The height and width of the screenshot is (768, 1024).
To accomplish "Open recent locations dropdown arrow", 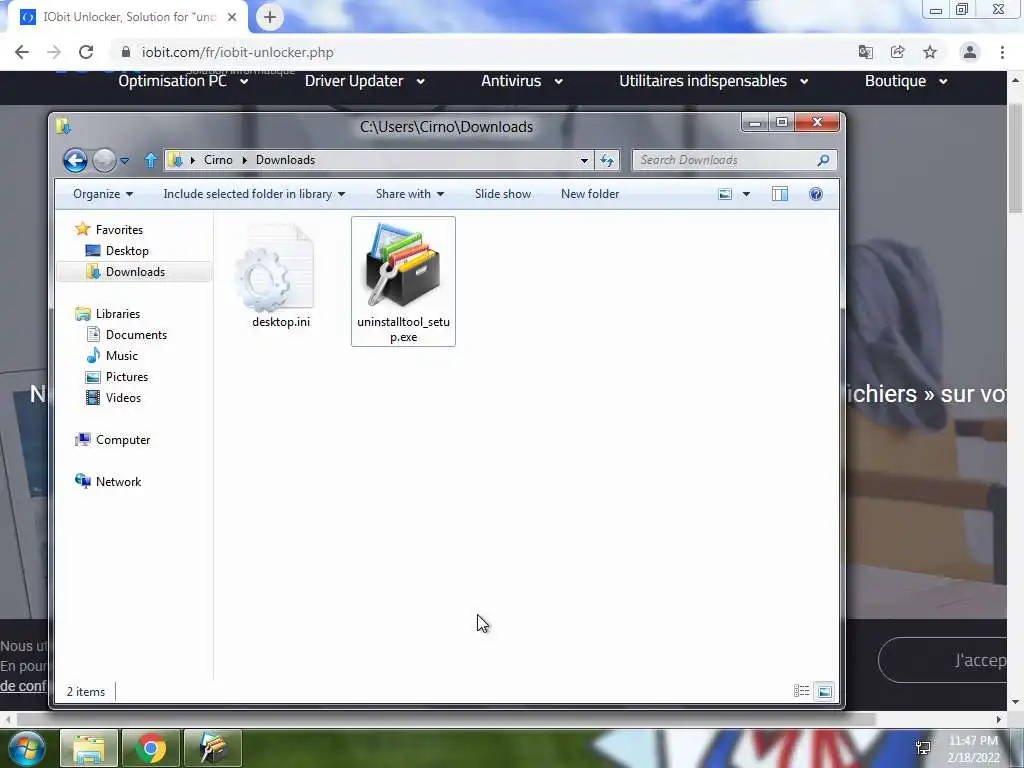I will [125, 161].
